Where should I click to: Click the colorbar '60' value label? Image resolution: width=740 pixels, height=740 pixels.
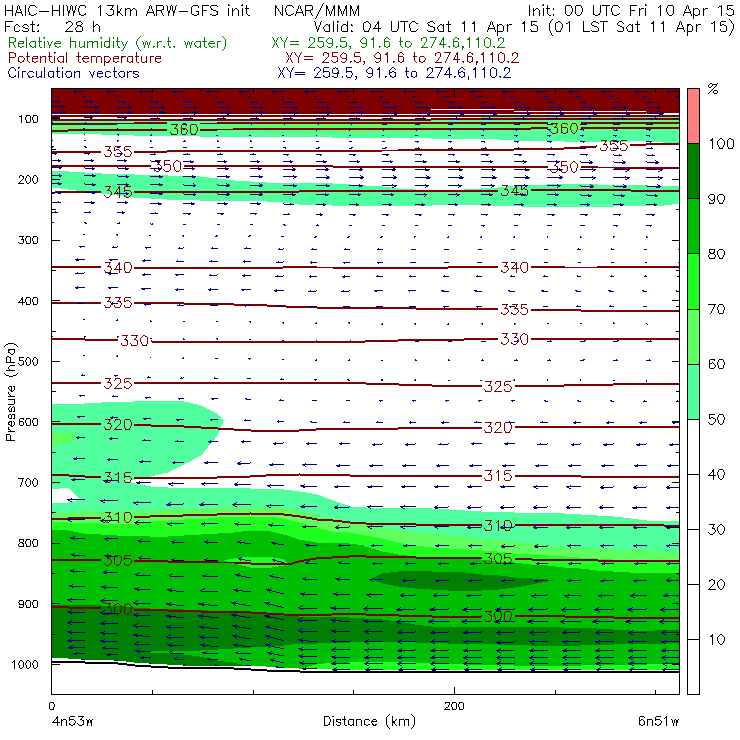coord(717,364)
